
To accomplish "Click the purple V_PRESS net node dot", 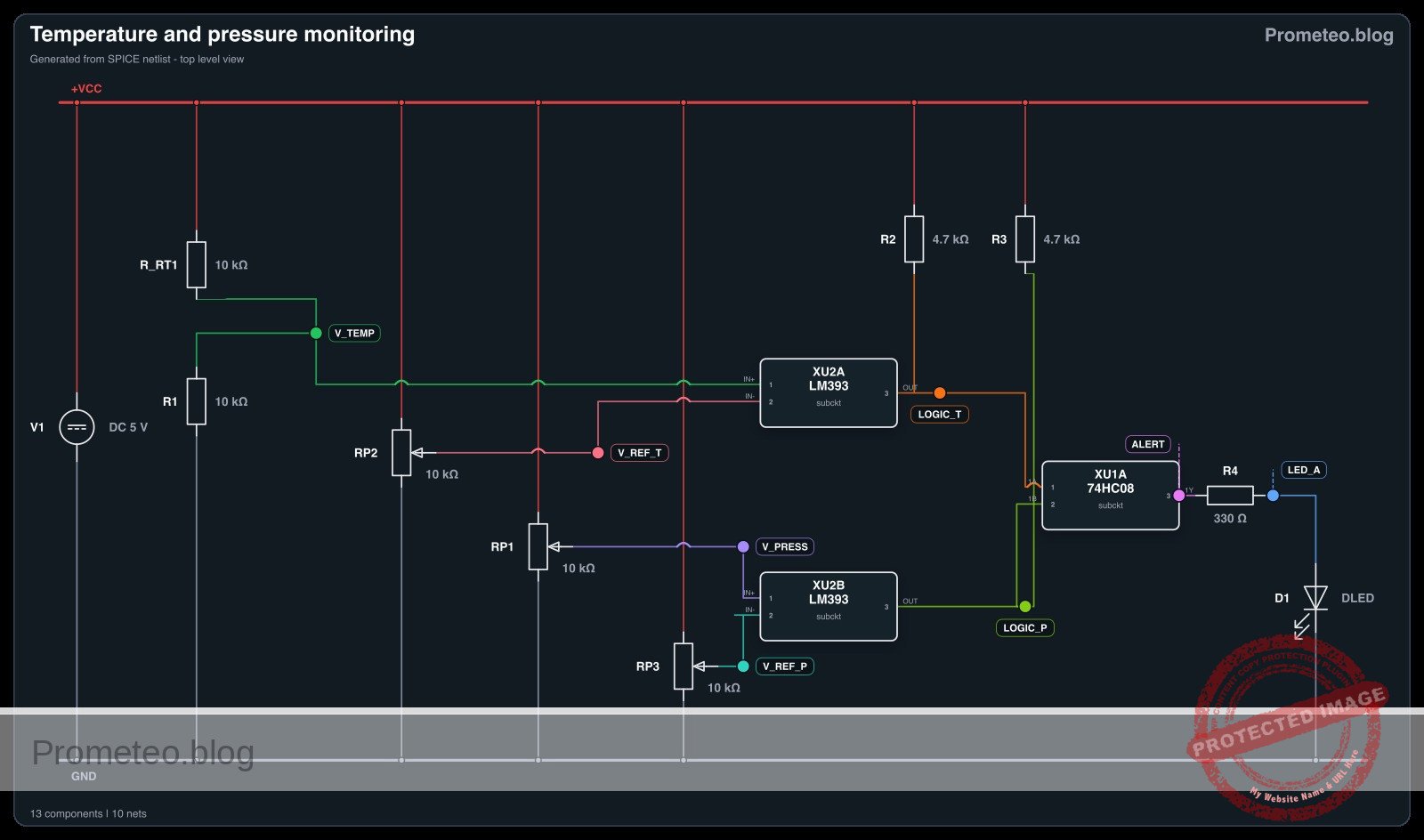I will pos(743,546).
